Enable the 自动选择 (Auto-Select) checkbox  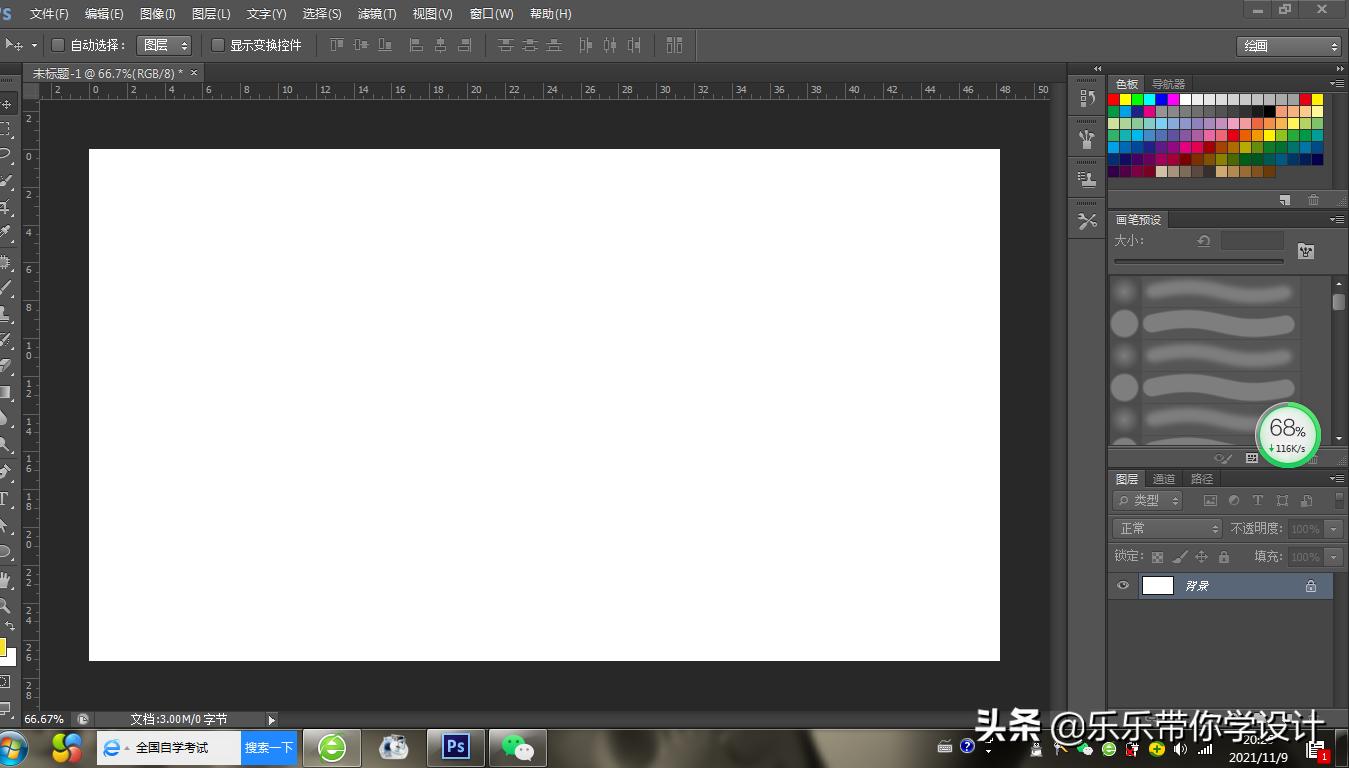(58, 45)
